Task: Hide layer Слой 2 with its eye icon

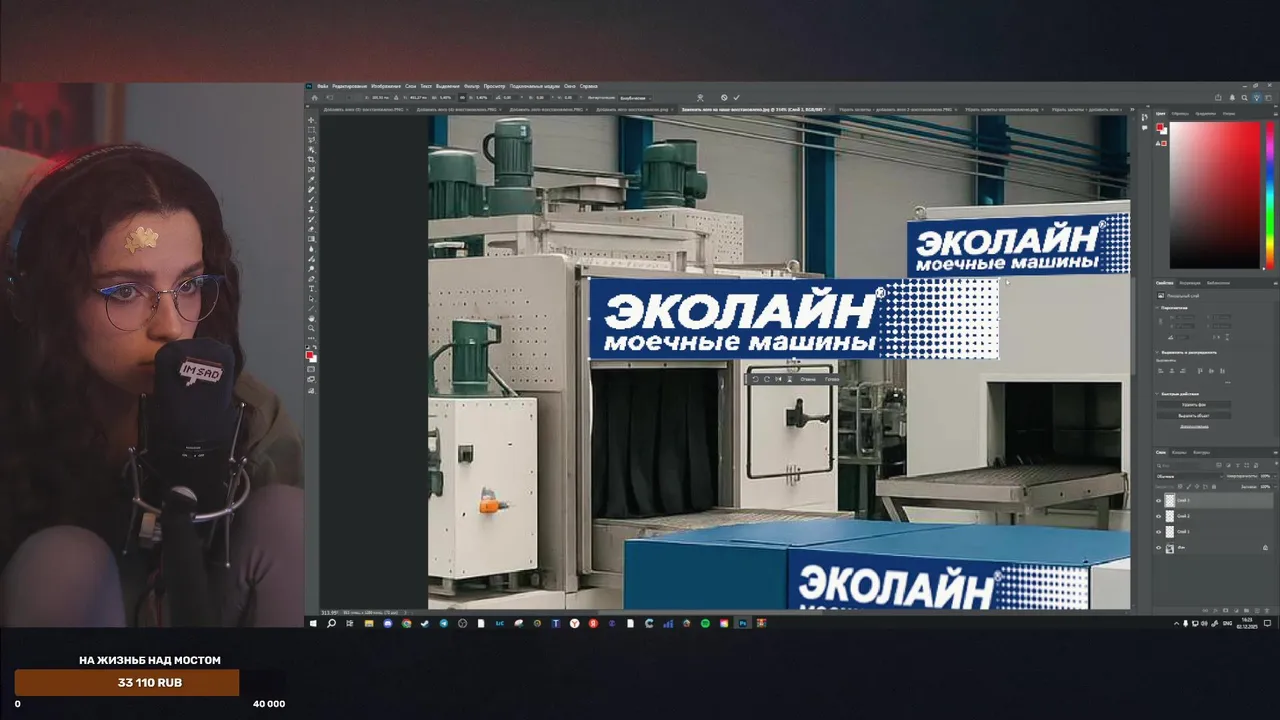Action: 1158,516
